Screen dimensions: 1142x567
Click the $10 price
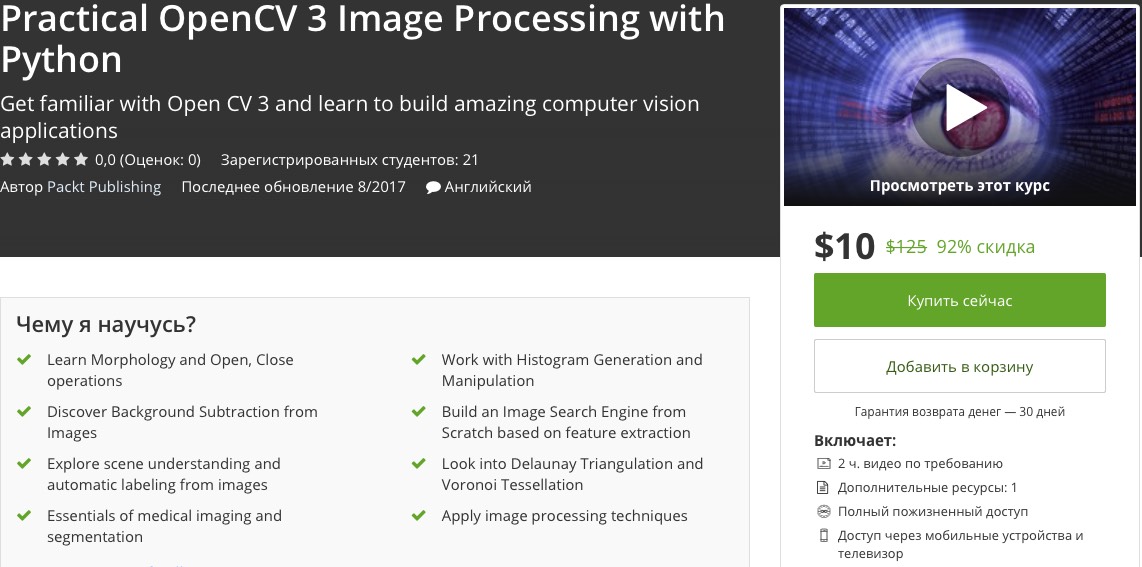click(x=844, y=246)
